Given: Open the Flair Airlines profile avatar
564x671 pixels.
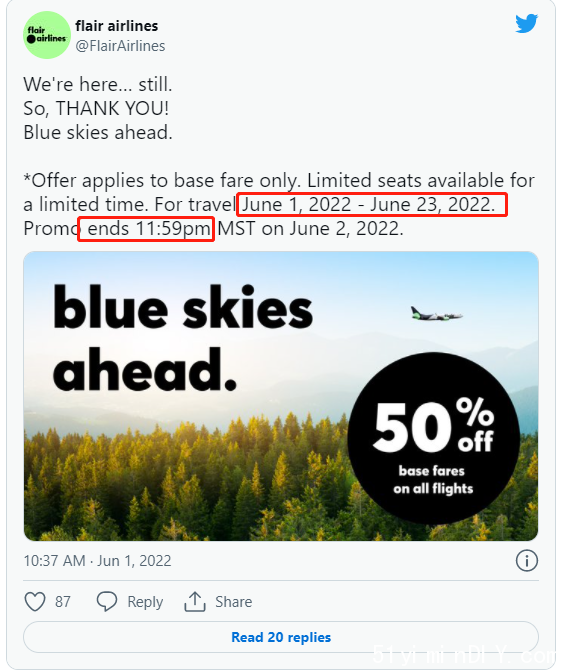Looking at the screenshot, I should [x=47, y=35].
